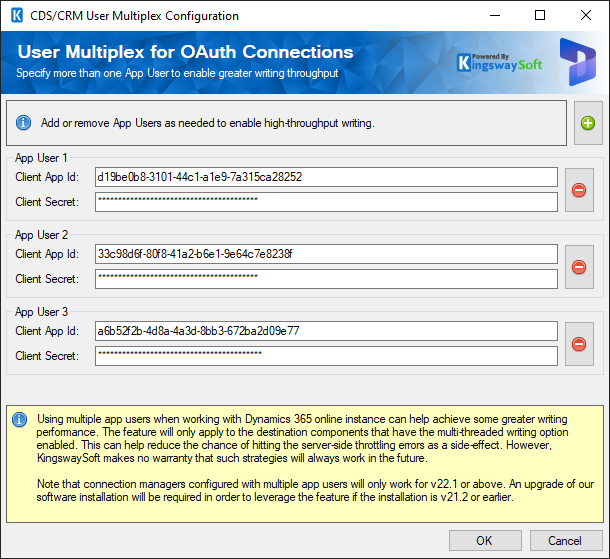Click 'Using multiple app users' paragraph
610x559 pixels.
coord(303,438)
